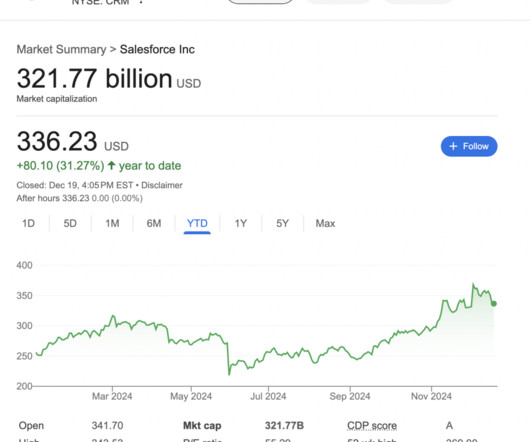Viewport: 530px width, 442px height.
Task: Click the CDP score label
Action: 372,425
